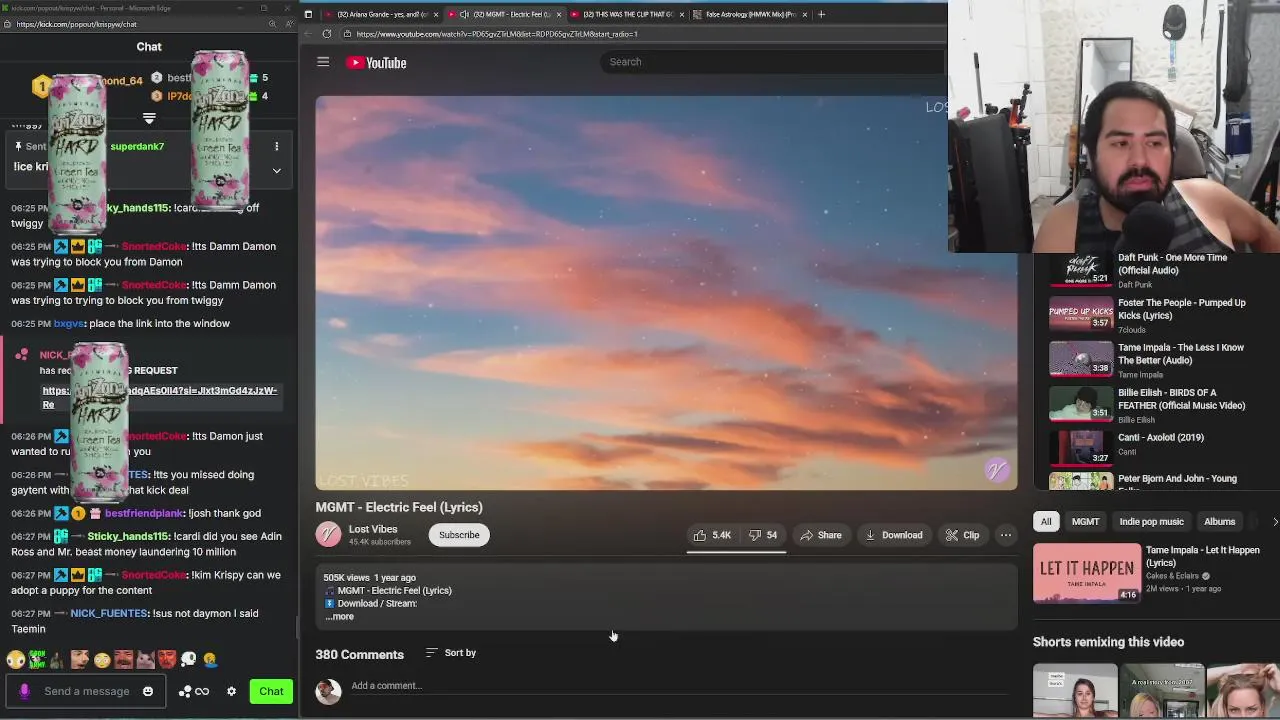Filter suggestions by Indie pop music
Image resolution: width=1280 pixels, height=720 pixels.
click(x=1151, y=521)
